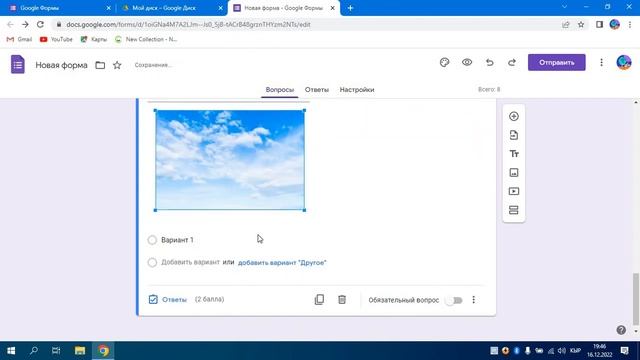Open the Google account avatar
Viewport: 640px width, 360px height.
624,62
